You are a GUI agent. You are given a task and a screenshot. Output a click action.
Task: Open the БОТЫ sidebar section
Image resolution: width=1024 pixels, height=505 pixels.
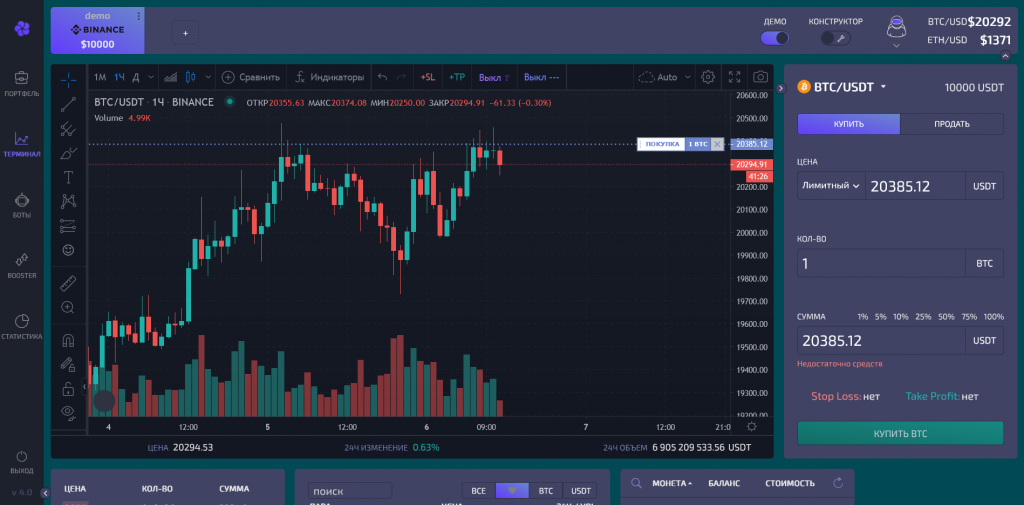[x=22, y=205]
